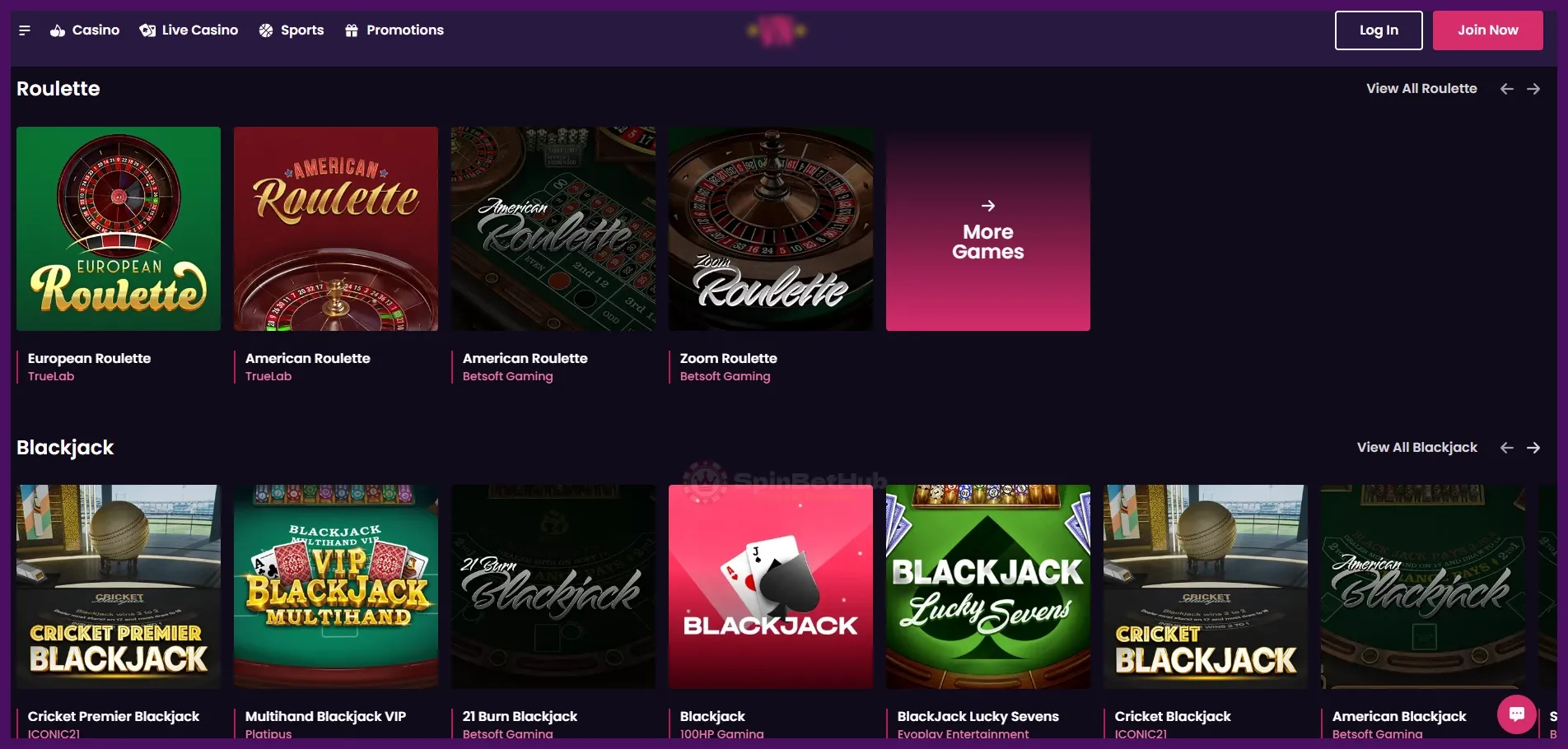This screenshot has height=749, width=1568.
Task: Go to the Sports section
Action: pos(292,30)
